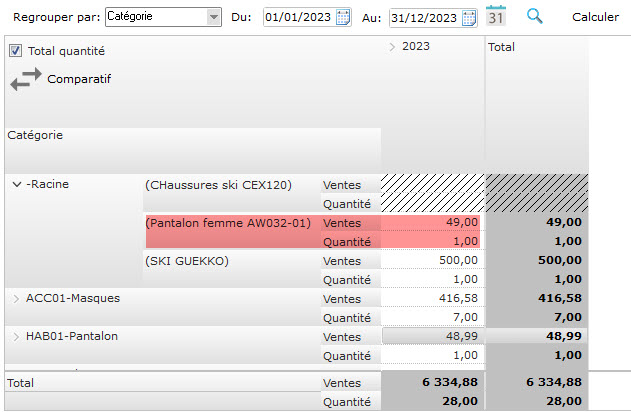Viewport: 631px width, 412px height.
Task: Click the Comparatif label
Action: tap(79, 79)
